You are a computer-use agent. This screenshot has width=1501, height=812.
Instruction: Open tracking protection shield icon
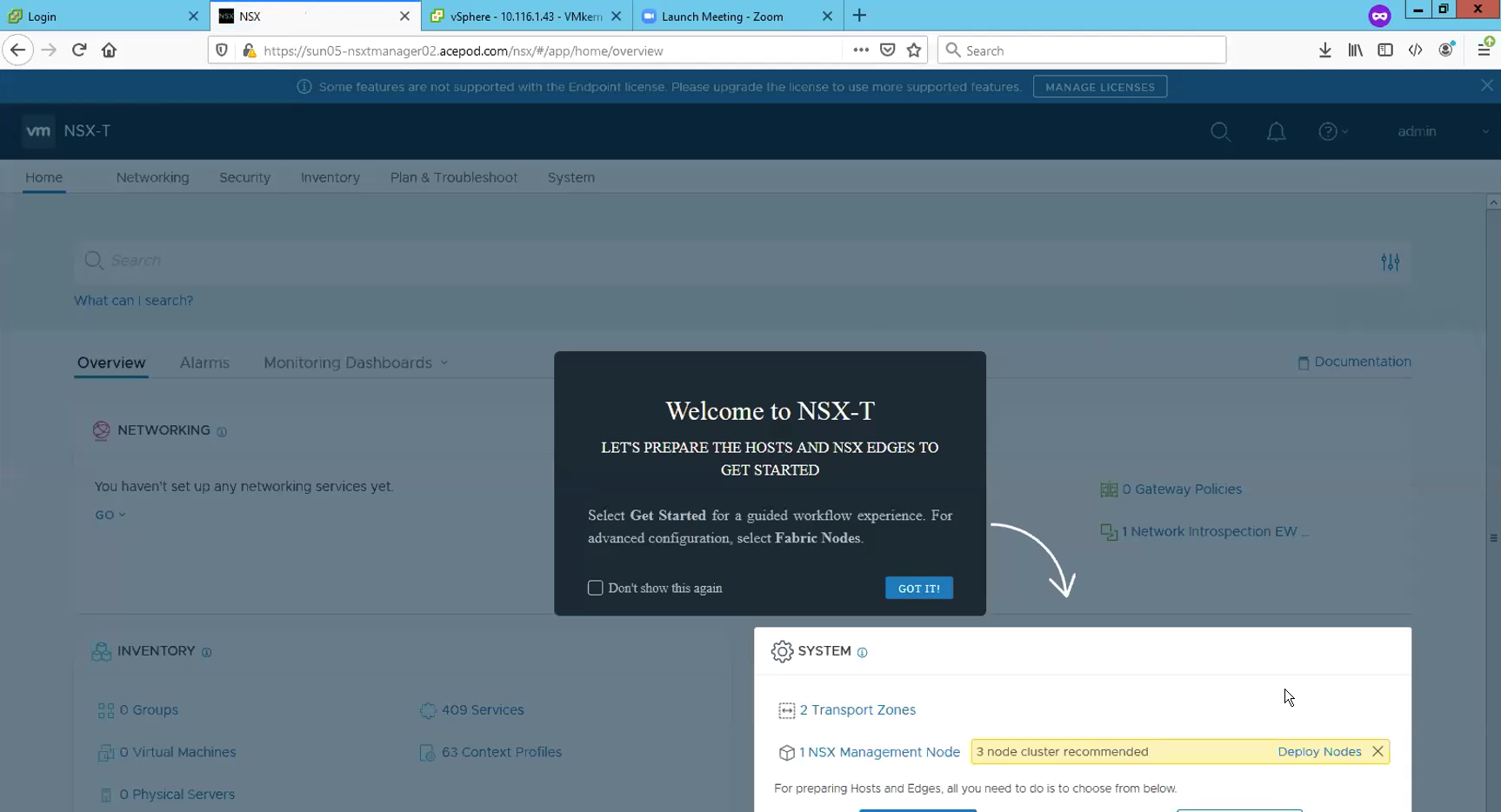tap(222, 50)
